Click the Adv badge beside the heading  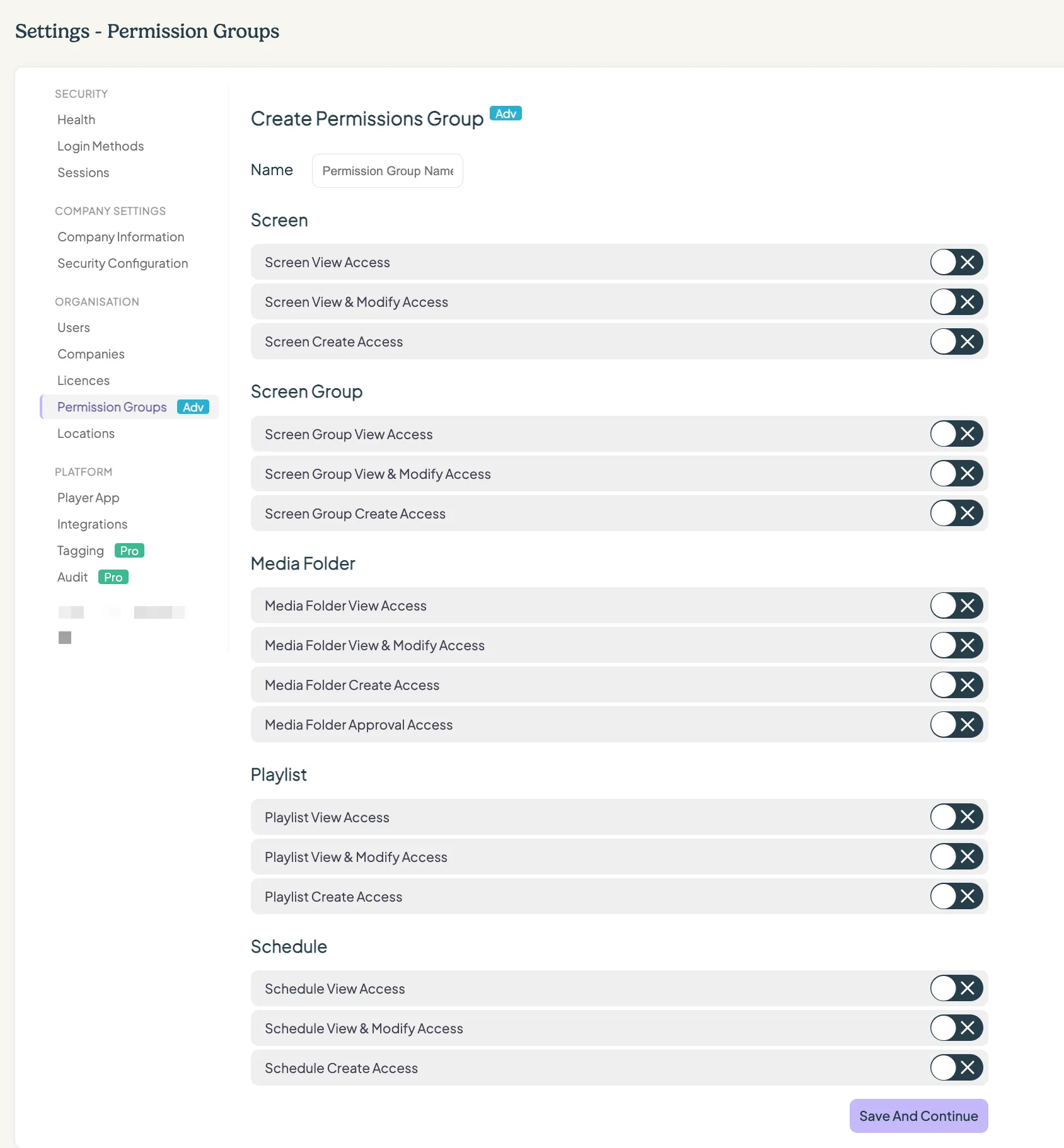pos(506,113)
